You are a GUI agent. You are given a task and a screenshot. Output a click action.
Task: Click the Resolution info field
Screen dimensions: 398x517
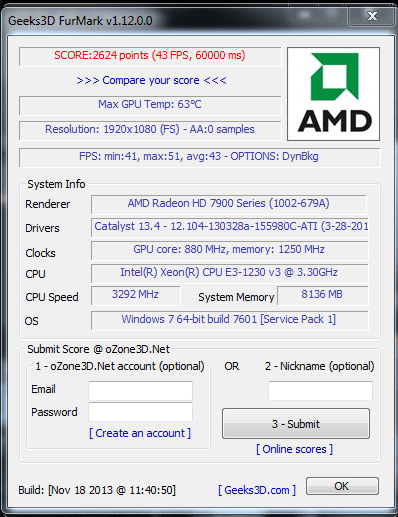150,131
